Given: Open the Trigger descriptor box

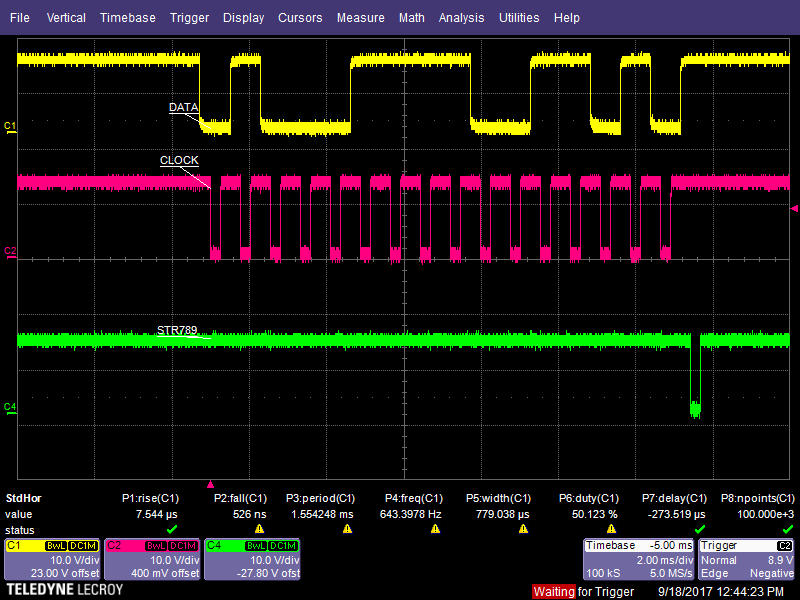Looking at the screenshot, I should pos(747,559).
